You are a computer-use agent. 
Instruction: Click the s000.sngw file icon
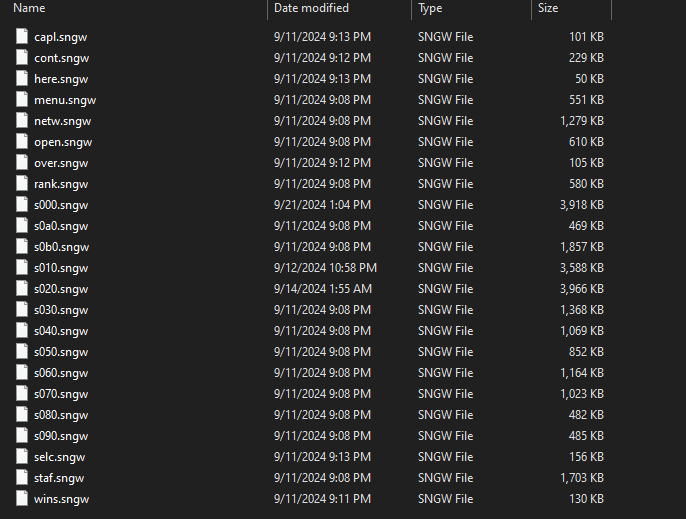tap(23, 205)
